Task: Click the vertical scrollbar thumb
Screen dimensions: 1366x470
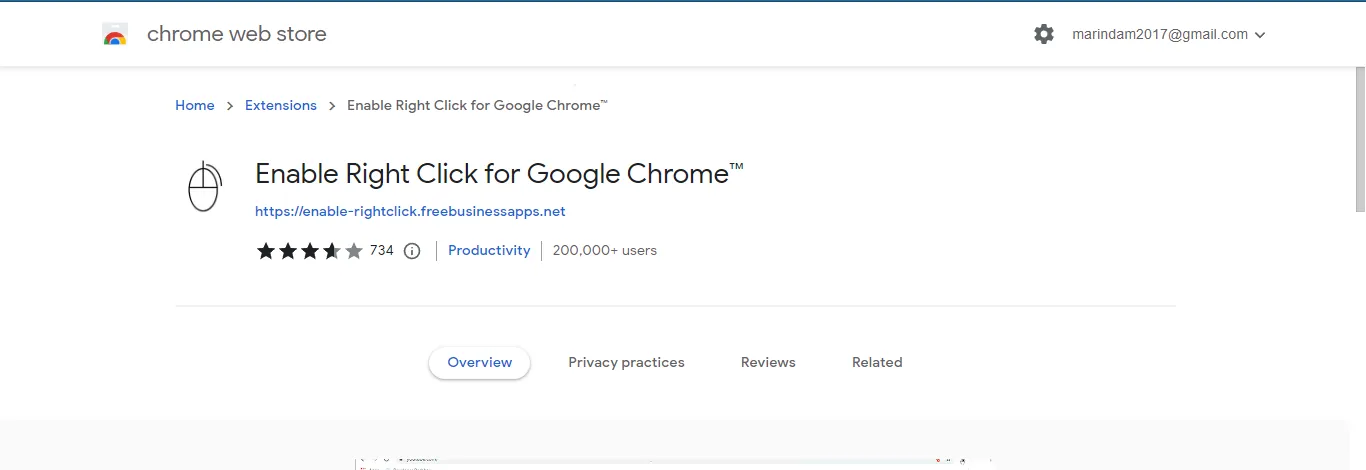Action: [x=1360, y=140]
